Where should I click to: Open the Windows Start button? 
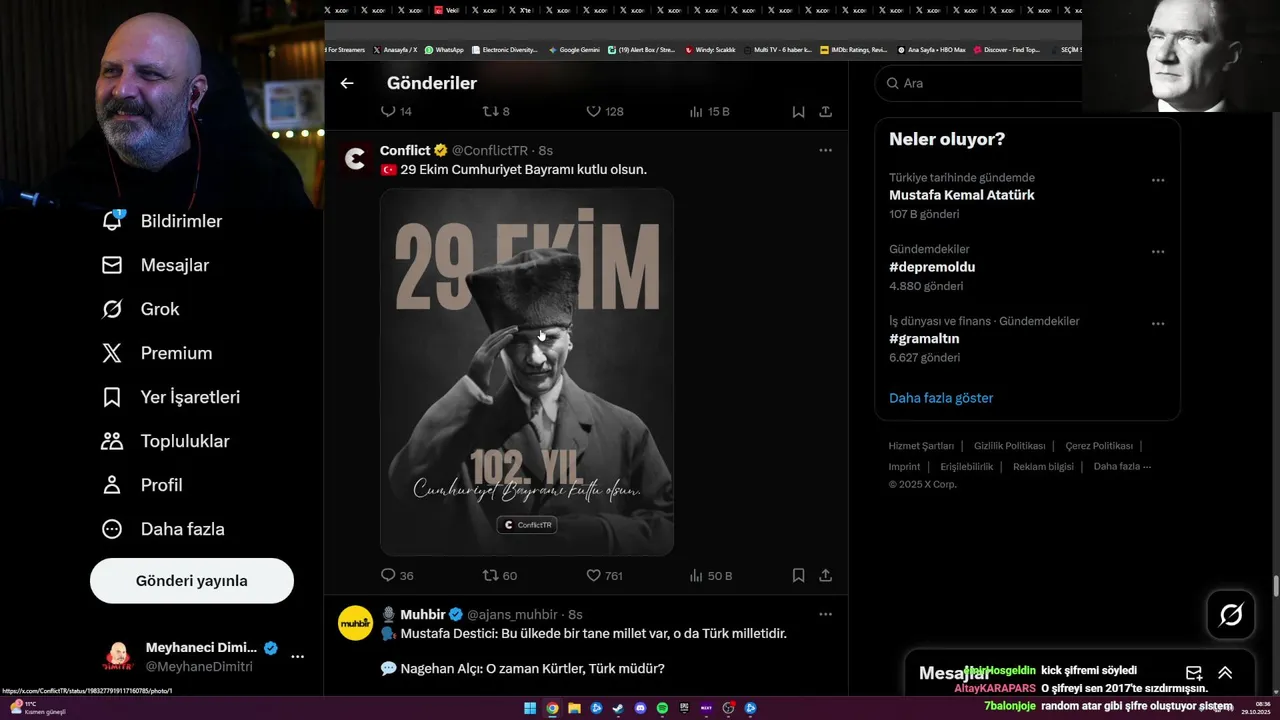pyautogui.click(x=530, y=708)
